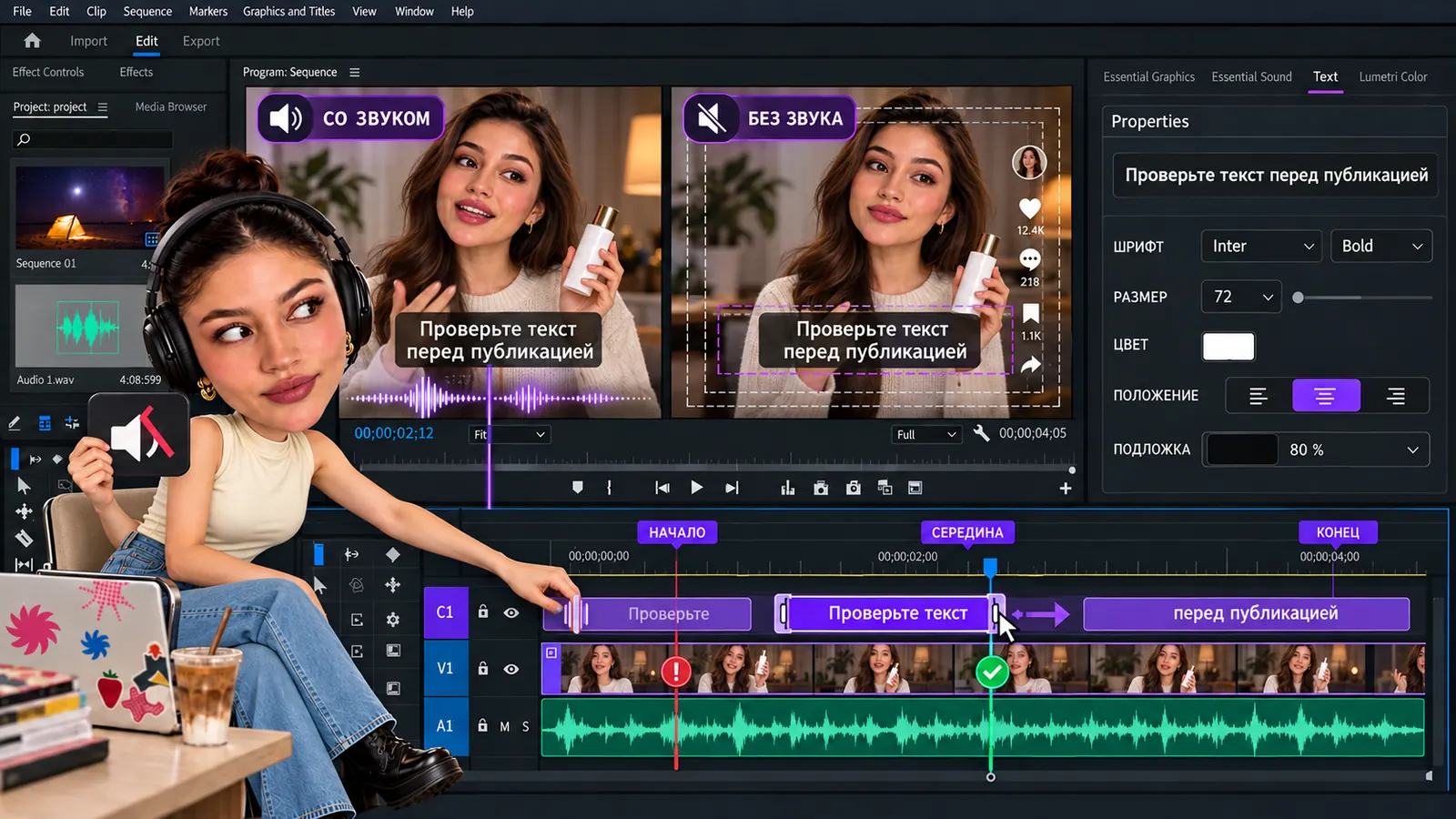This screenshot has width=1456, height=819.
Task: Select left text alignment button
Action: (x=1259, y=396)
